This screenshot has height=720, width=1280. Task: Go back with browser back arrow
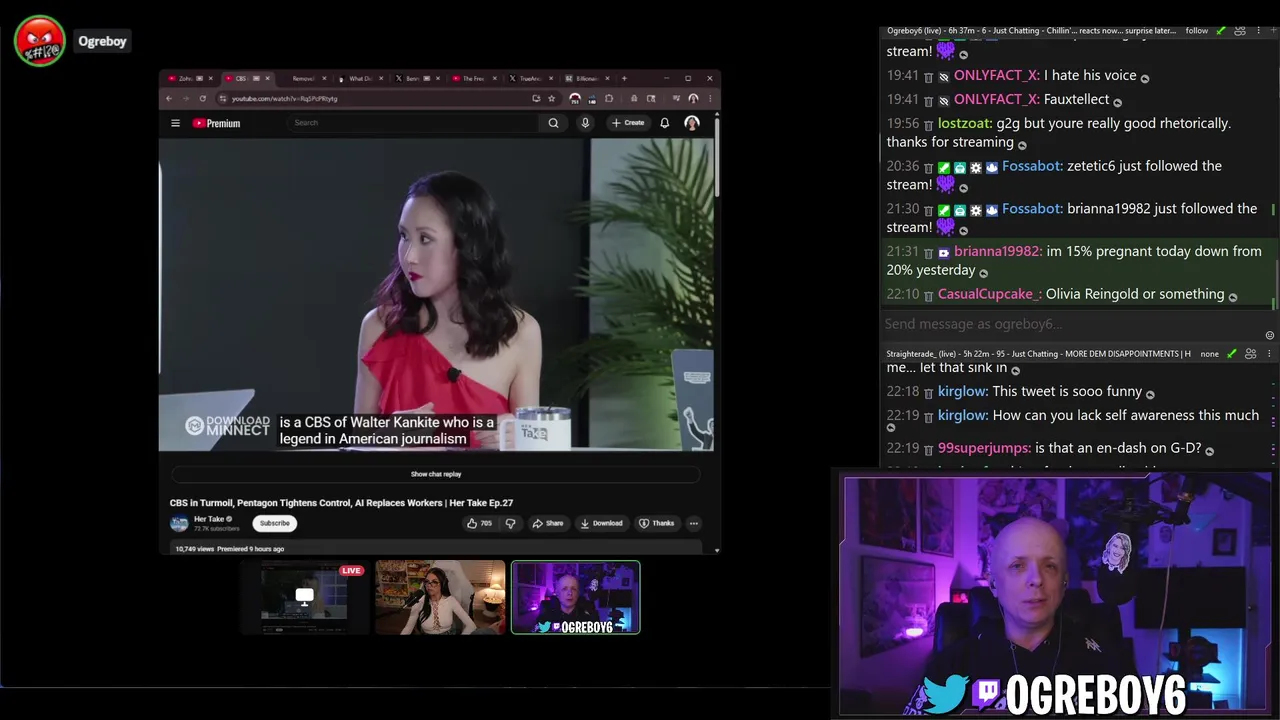pos(169,98)
